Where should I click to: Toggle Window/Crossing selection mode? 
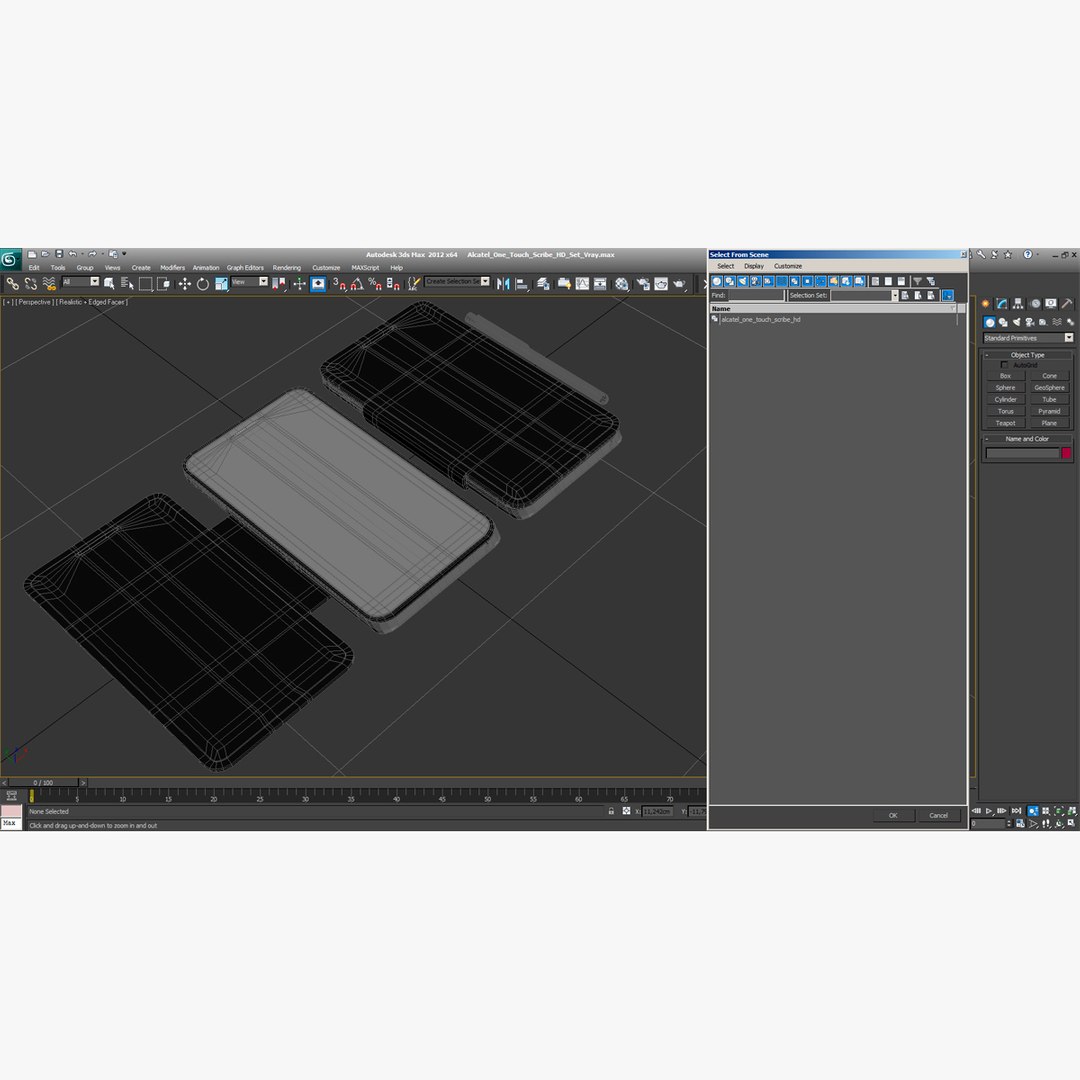pos(163,283)
